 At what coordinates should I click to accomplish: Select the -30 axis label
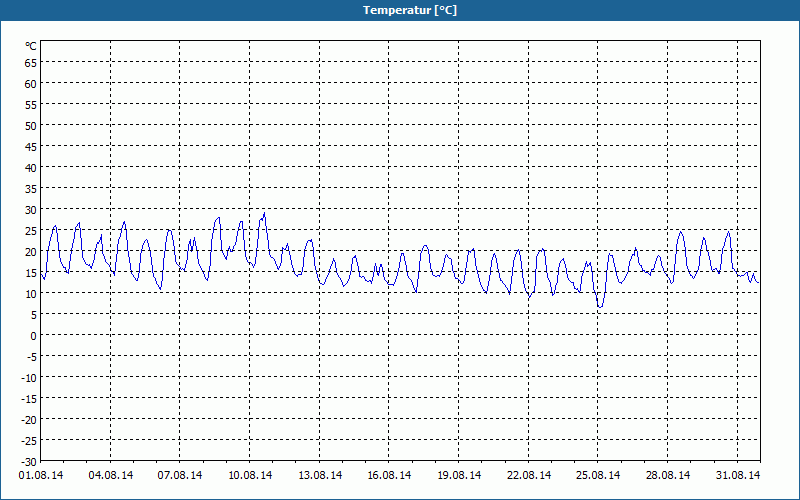click(x=29, y=462)
